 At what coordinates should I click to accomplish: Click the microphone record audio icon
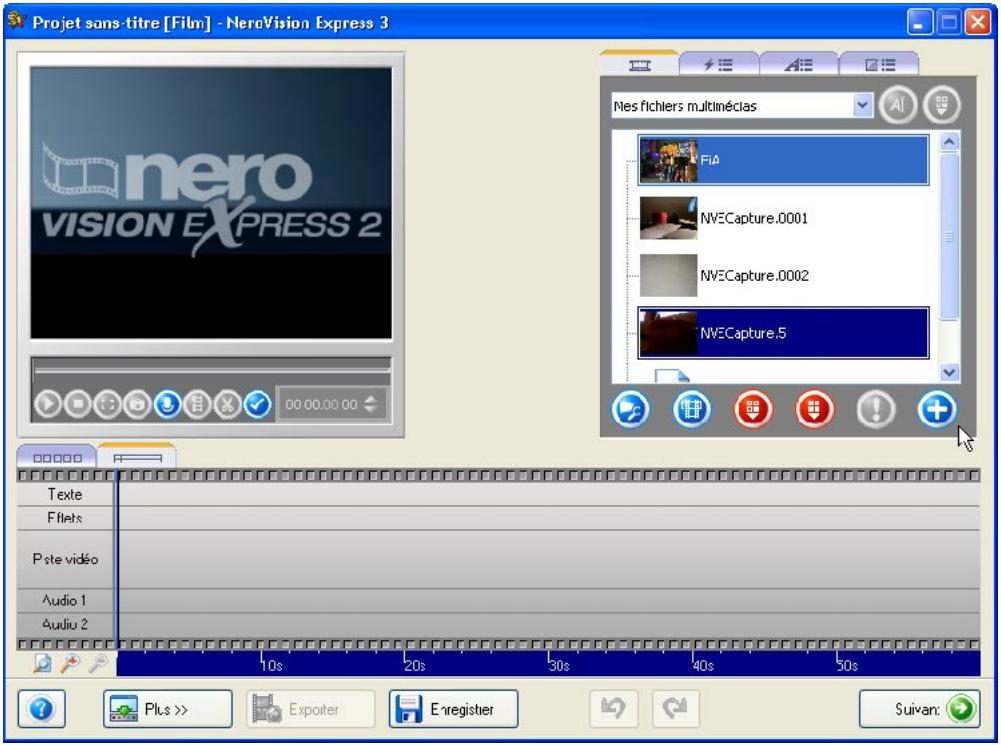click(x=167, y=404)
